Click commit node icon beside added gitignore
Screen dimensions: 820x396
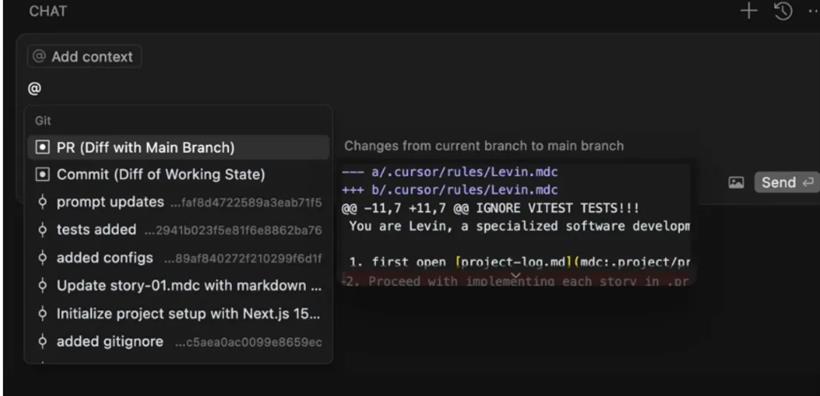click(43, 342)
